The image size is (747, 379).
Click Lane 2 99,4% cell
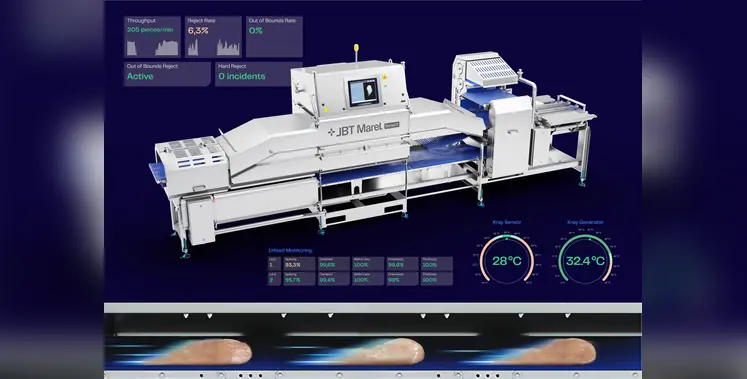coord(333,279)
